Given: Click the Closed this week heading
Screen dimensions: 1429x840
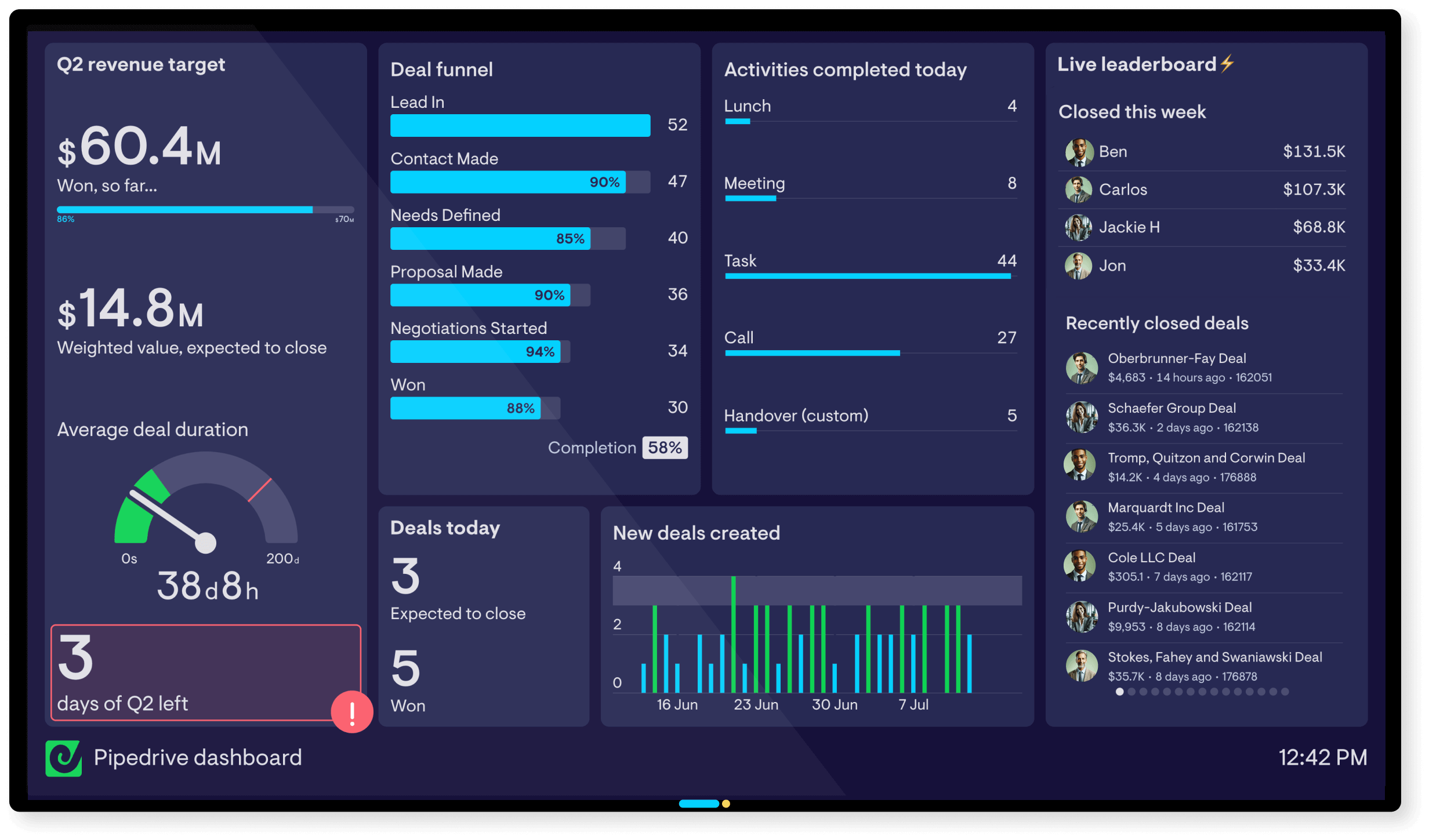Looking at the screenshot, I should [1132, 112].
